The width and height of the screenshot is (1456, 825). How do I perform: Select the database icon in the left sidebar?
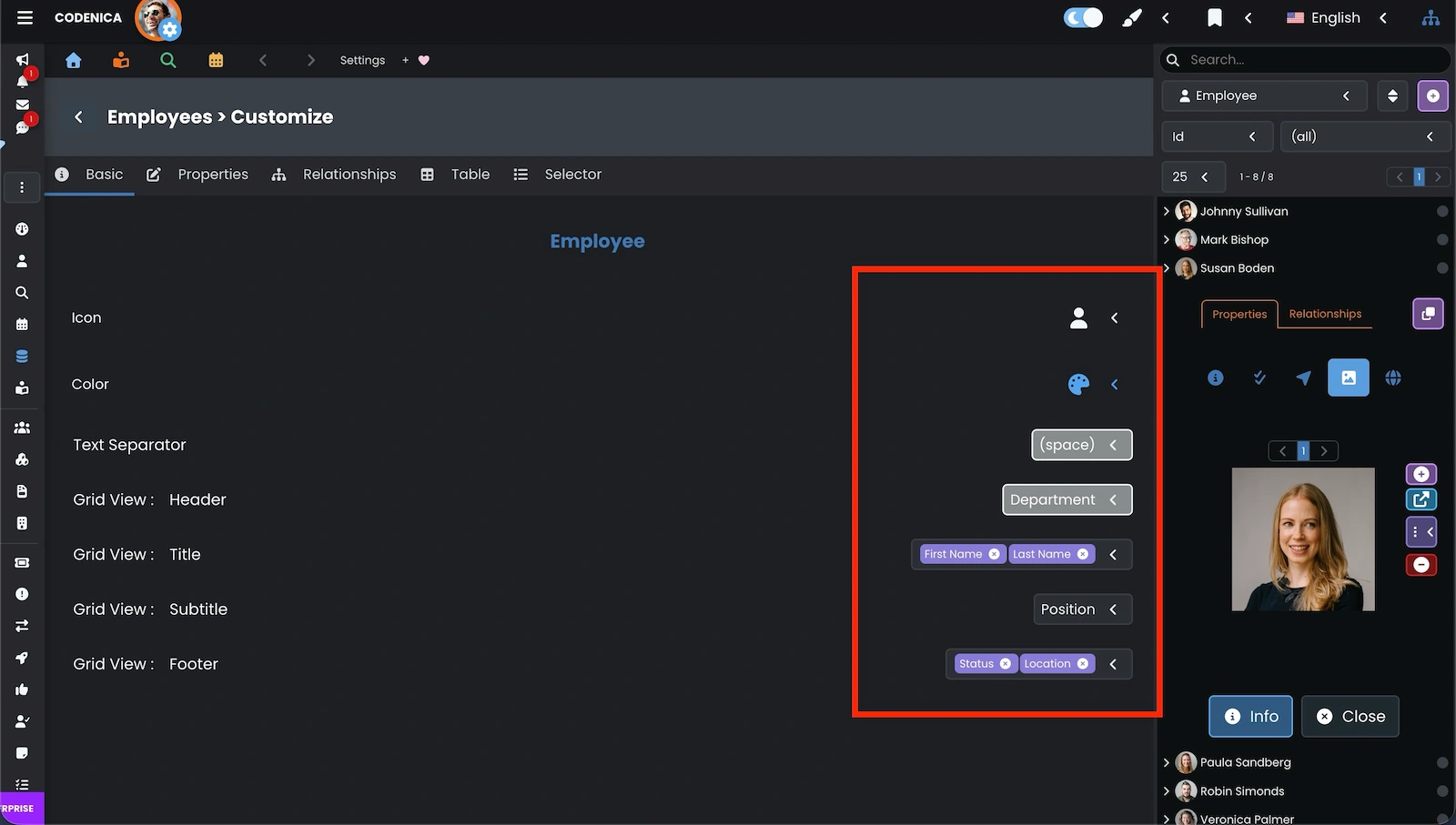click(x=21, y=356)
